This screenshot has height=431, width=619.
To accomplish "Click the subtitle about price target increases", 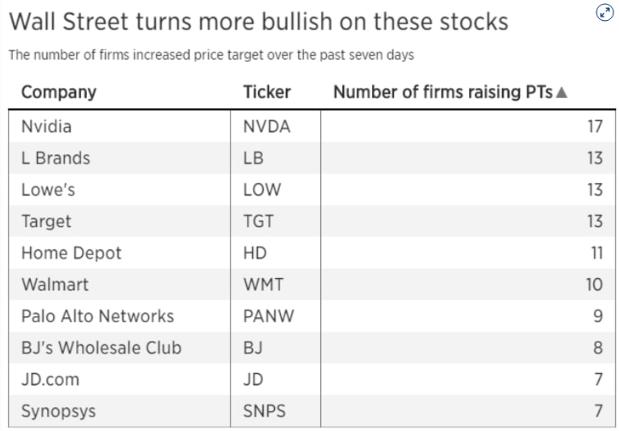I will tap(211, 55).
